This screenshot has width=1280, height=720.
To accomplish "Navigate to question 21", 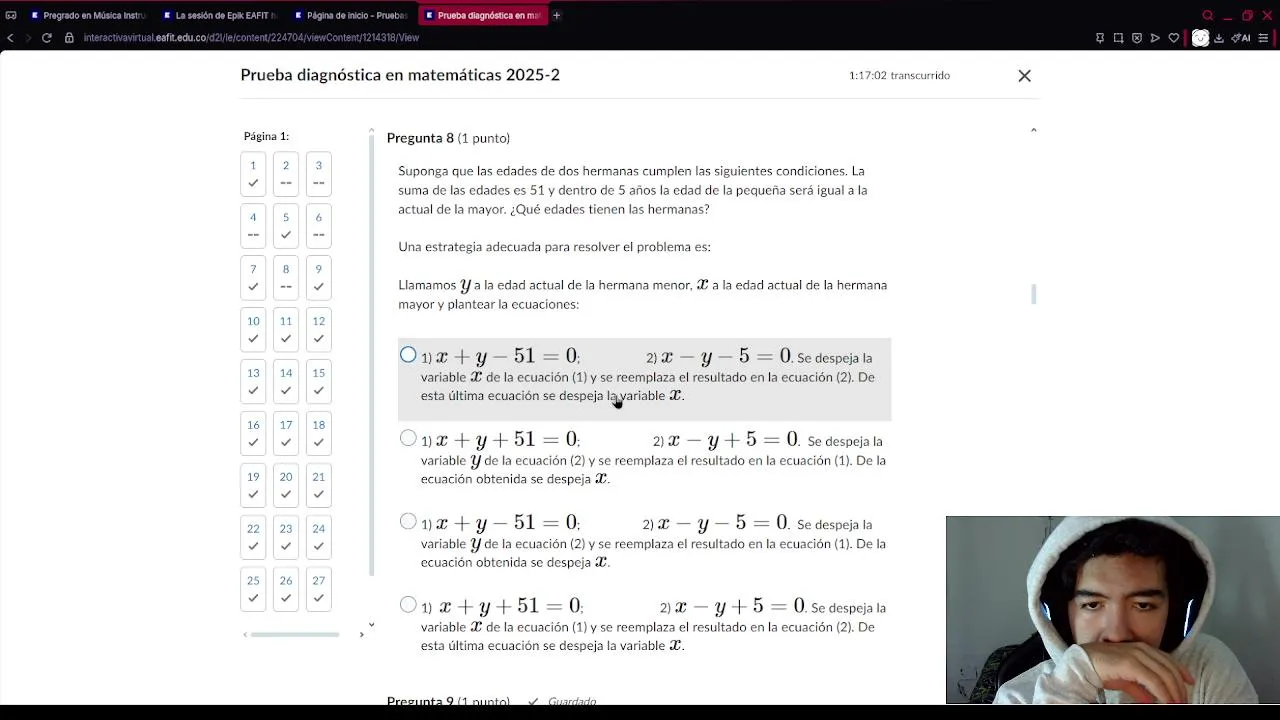I will (319, 486).
